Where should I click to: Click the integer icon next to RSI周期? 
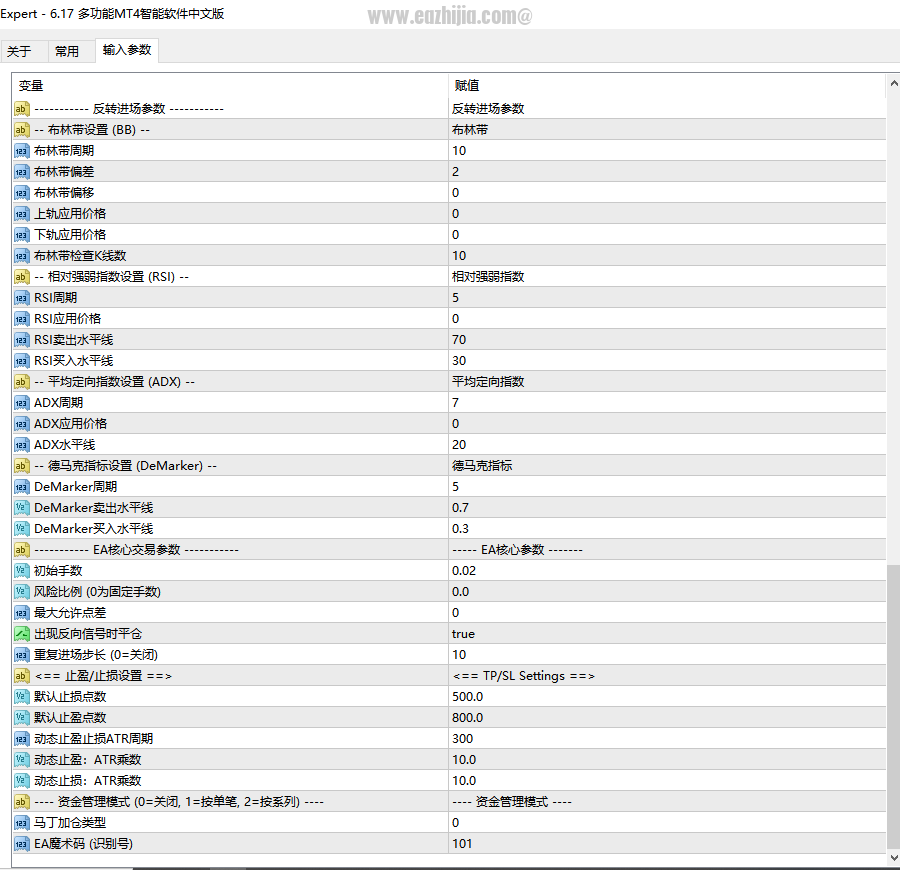pyautogui.click(x=21, y=298)
